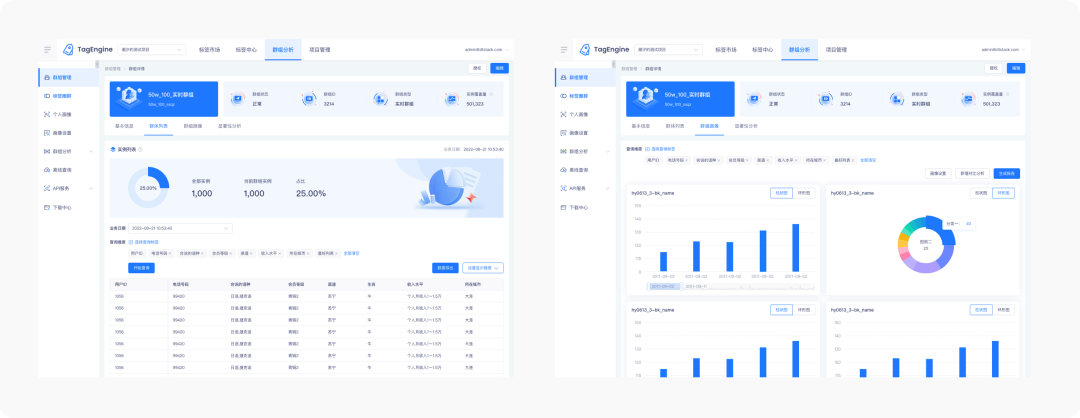Remove the 所在城市 tag in left screen
Viewport: 1080px width, 418px height.
(308, 253)
